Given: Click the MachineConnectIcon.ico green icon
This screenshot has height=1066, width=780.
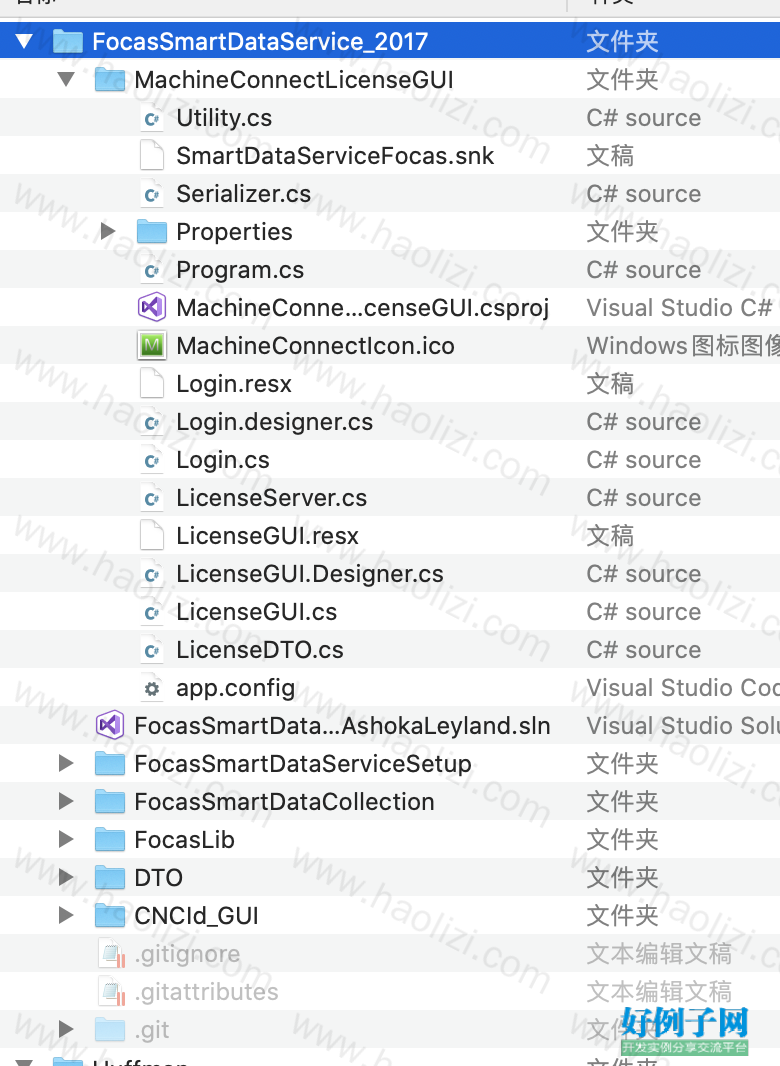Looking at the screenshot, I should [x=152, y=345].
